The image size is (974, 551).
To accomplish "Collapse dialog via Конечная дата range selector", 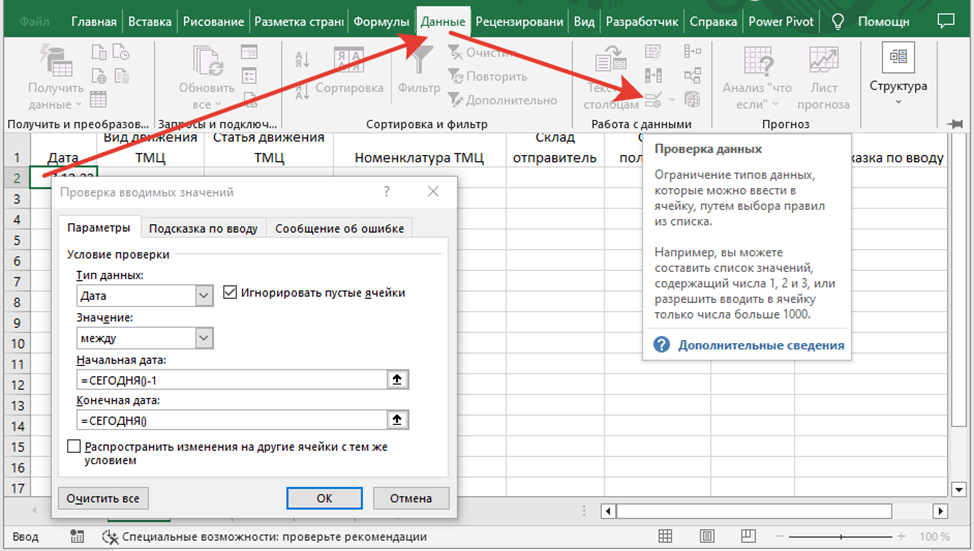I will click(397, 421).
